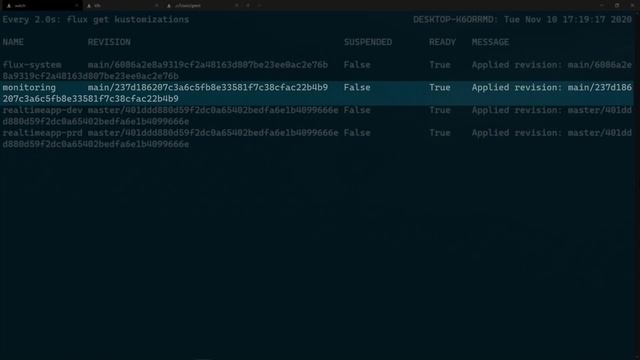Click the MESSAGE column header
Screen dimensions: 640x360
(x=490, y=42)
